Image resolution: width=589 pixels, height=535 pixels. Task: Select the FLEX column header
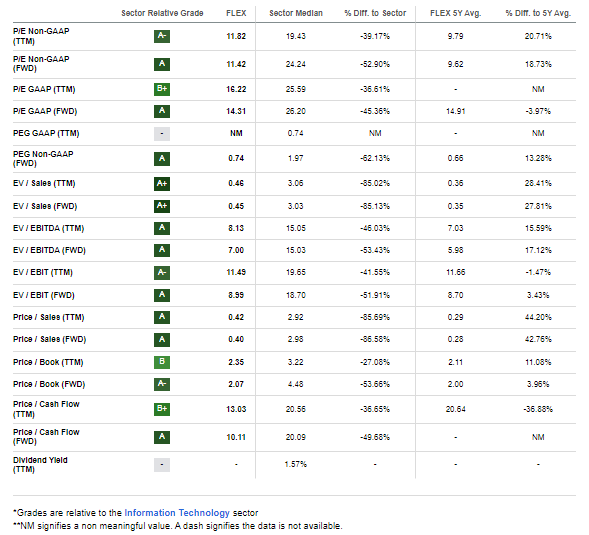pyautogui.click(x=236, y=13)
